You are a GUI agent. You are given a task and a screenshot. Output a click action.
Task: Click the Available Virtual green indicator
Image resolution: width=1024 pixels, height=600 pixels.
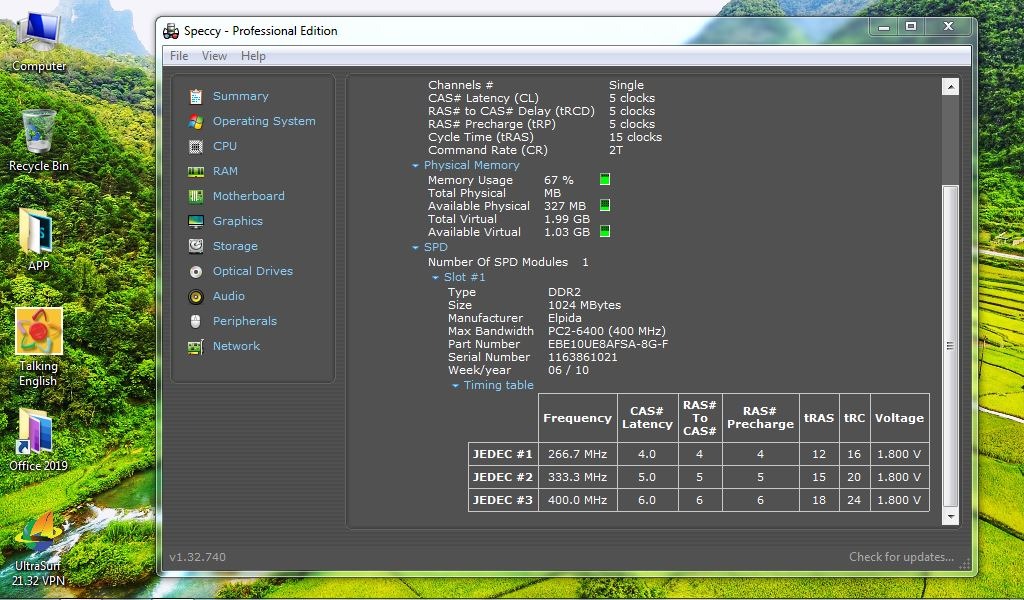tap(605, 232)
